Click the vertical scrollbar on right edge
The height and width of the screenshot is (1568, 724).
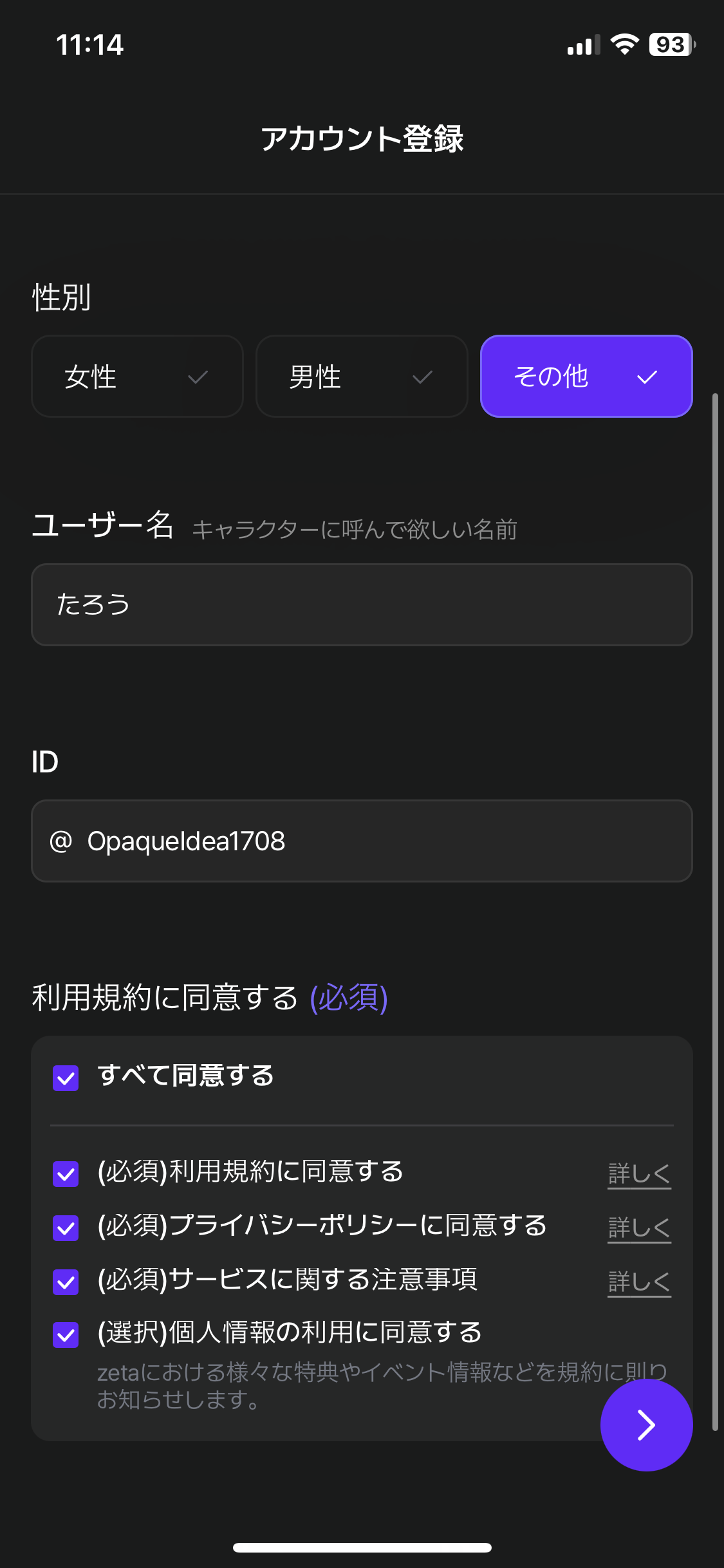coord(715,911)
